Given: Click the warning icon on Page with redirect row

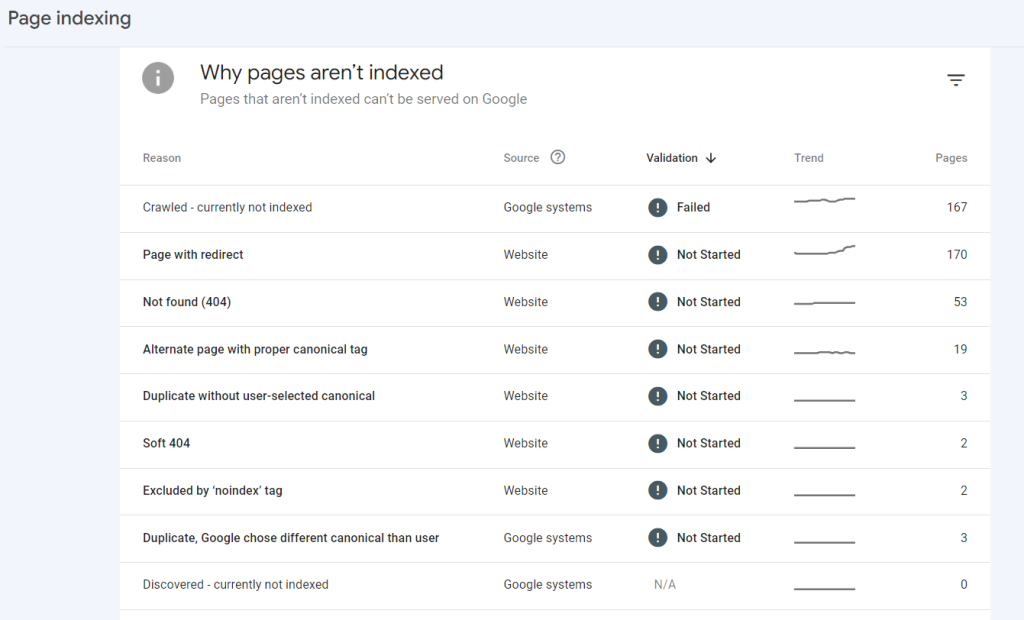Looking at the screenshot, I should 657,254.
